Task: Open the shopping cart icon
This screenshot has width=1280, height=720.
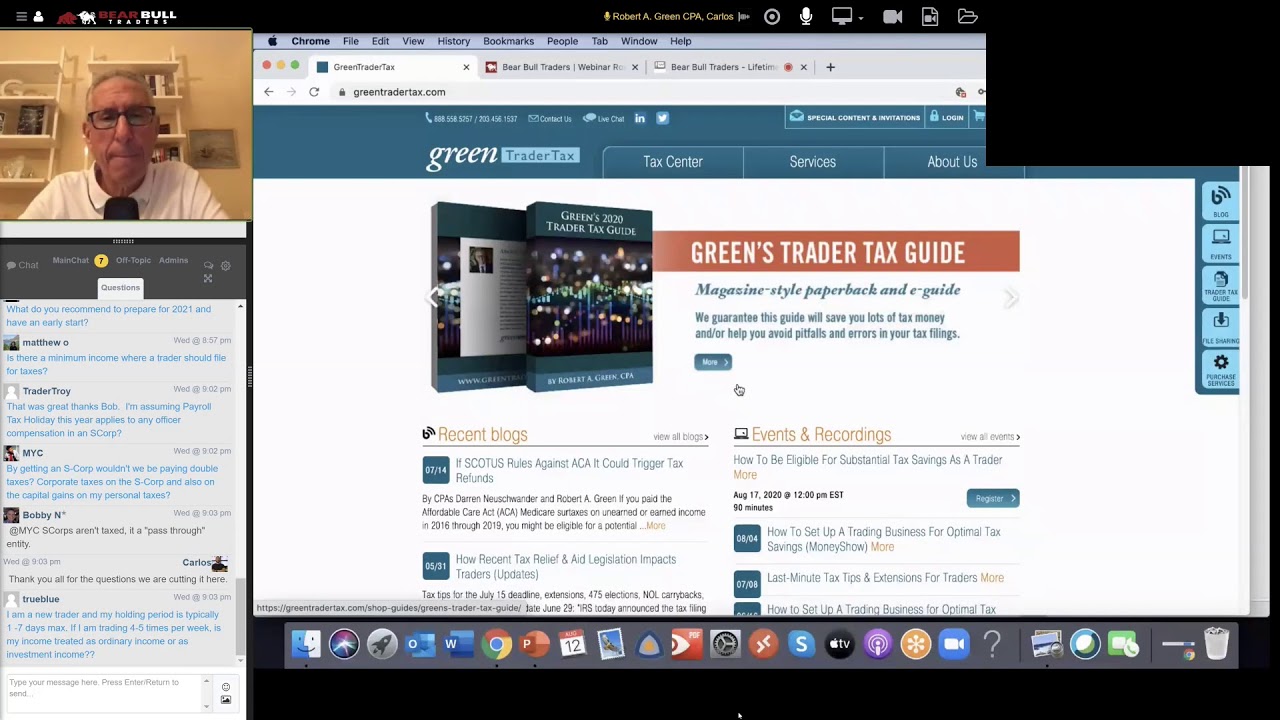Action: point(979,117)
